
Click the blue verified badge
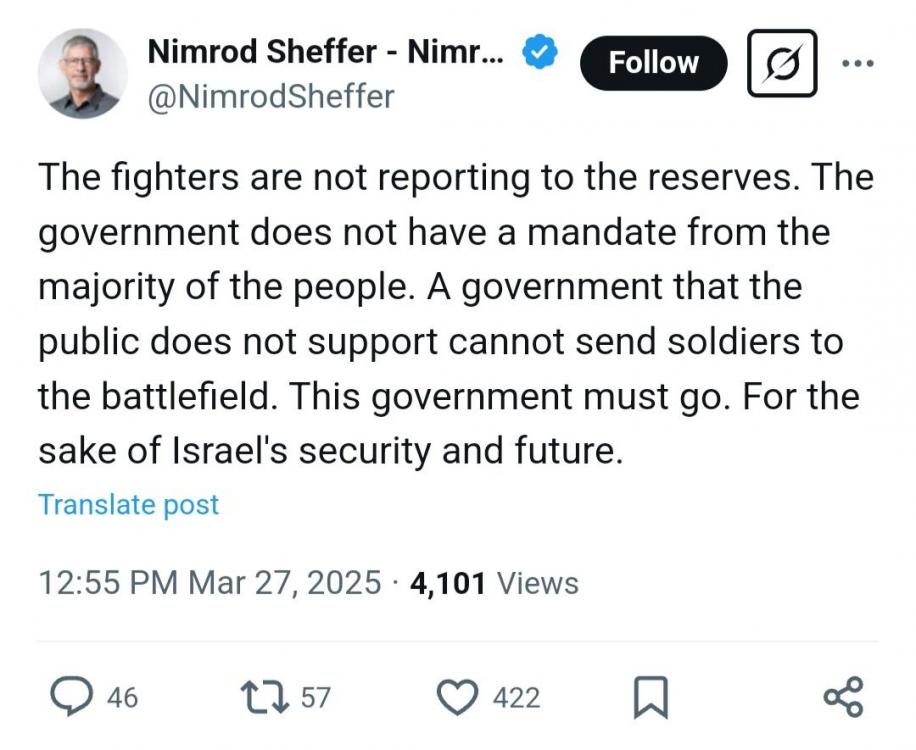(x=542, y=52)
